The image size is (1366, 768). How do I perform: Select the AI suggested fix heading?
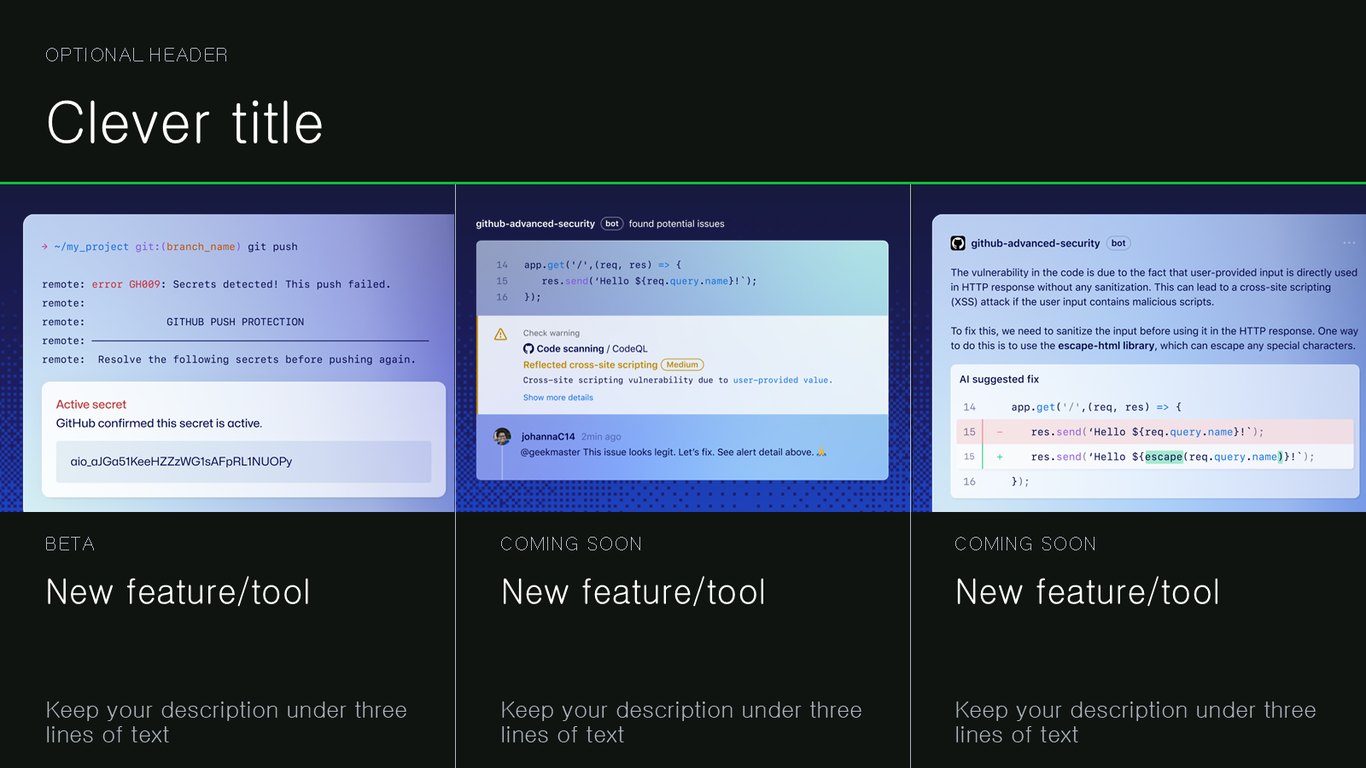(999, 380)
